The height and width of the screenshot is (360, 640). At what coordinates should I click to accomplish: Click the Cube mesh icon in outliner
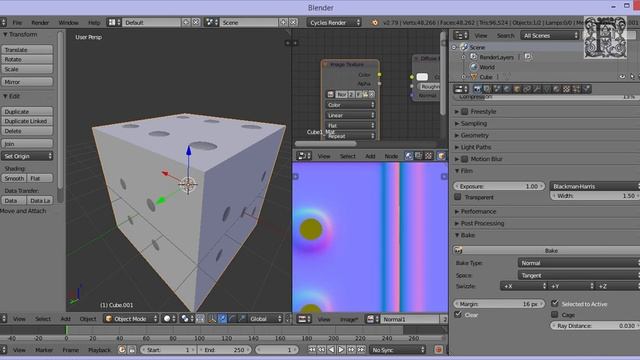(x=474, y=77)
